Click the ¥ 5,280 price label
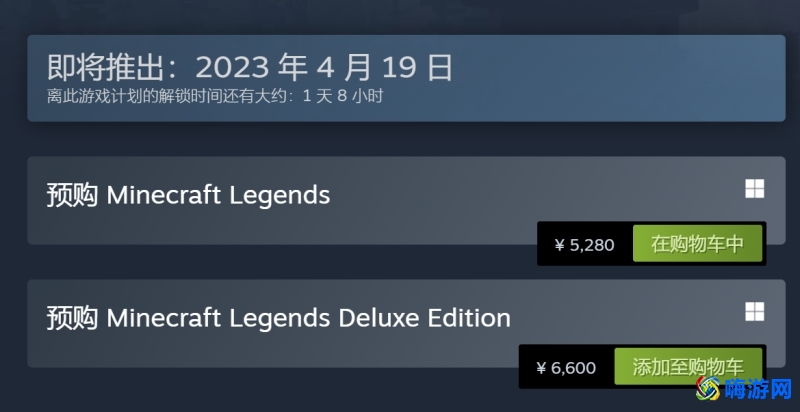Screen dimensions: 800x412 point(585,245)
